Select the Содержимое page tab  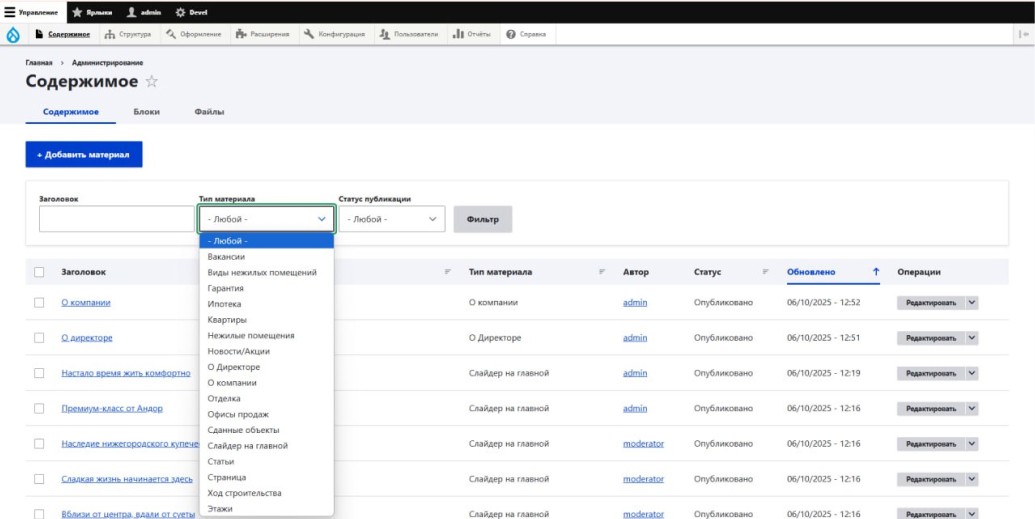tap(71, 112)
